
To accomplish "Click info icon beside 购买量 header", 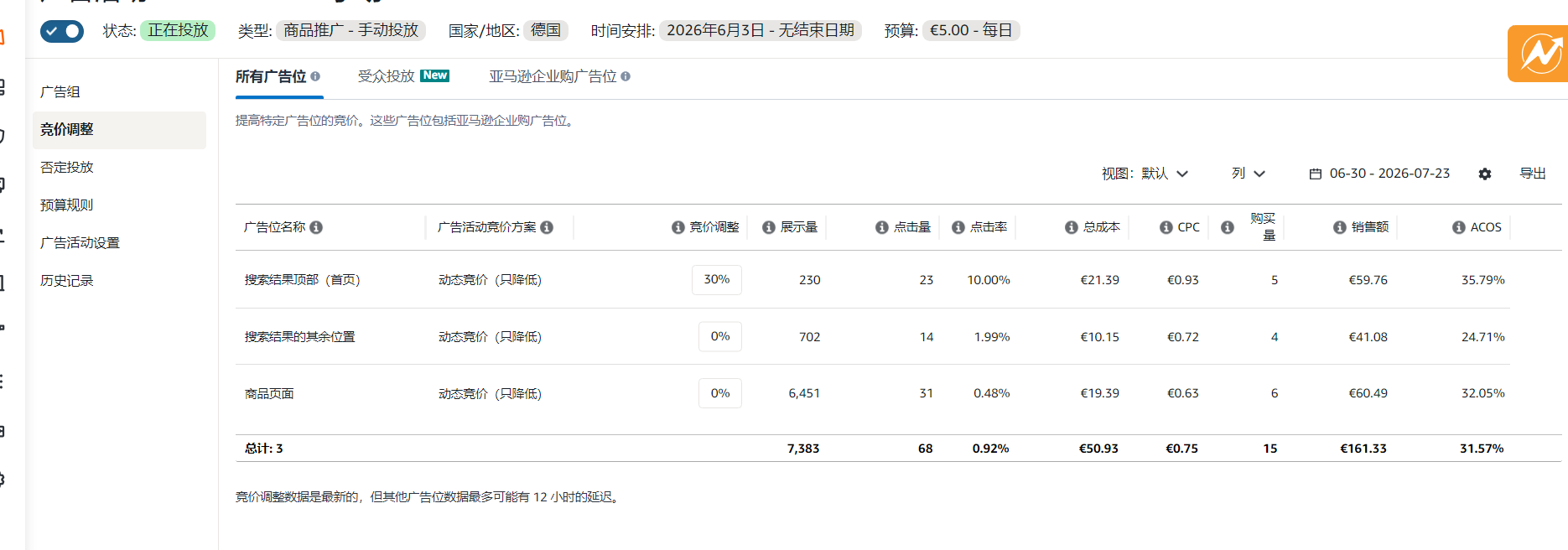I will (1228, 227).
